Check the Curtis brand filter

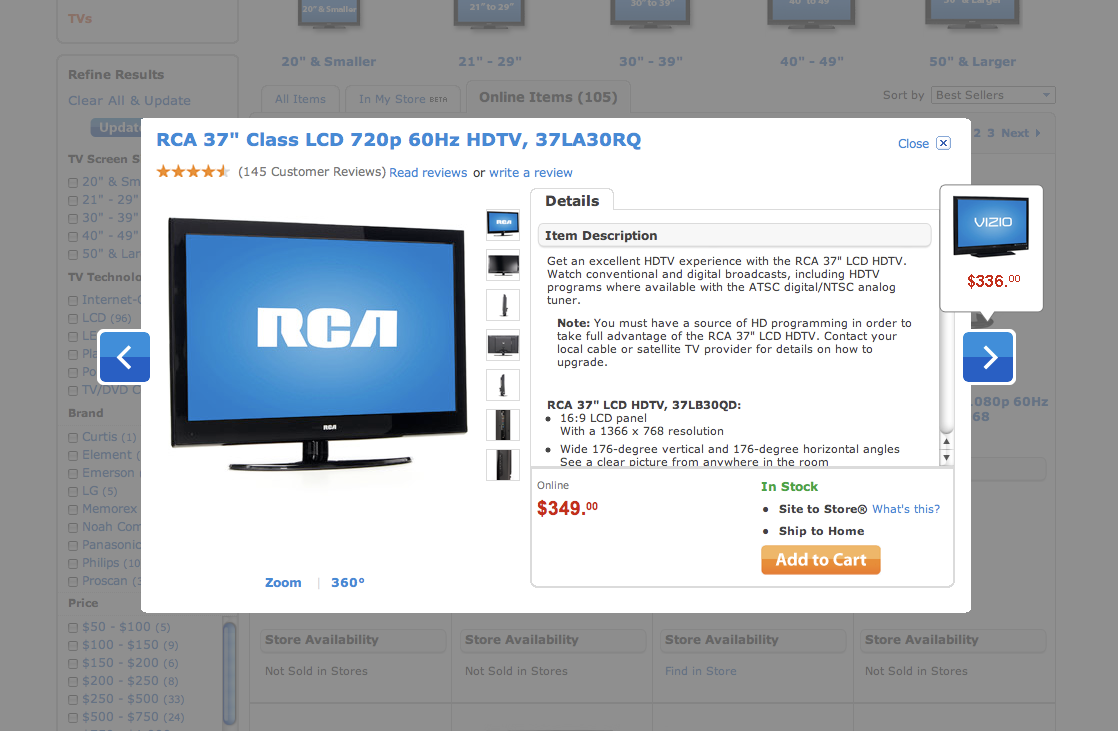tap(73, 438)
